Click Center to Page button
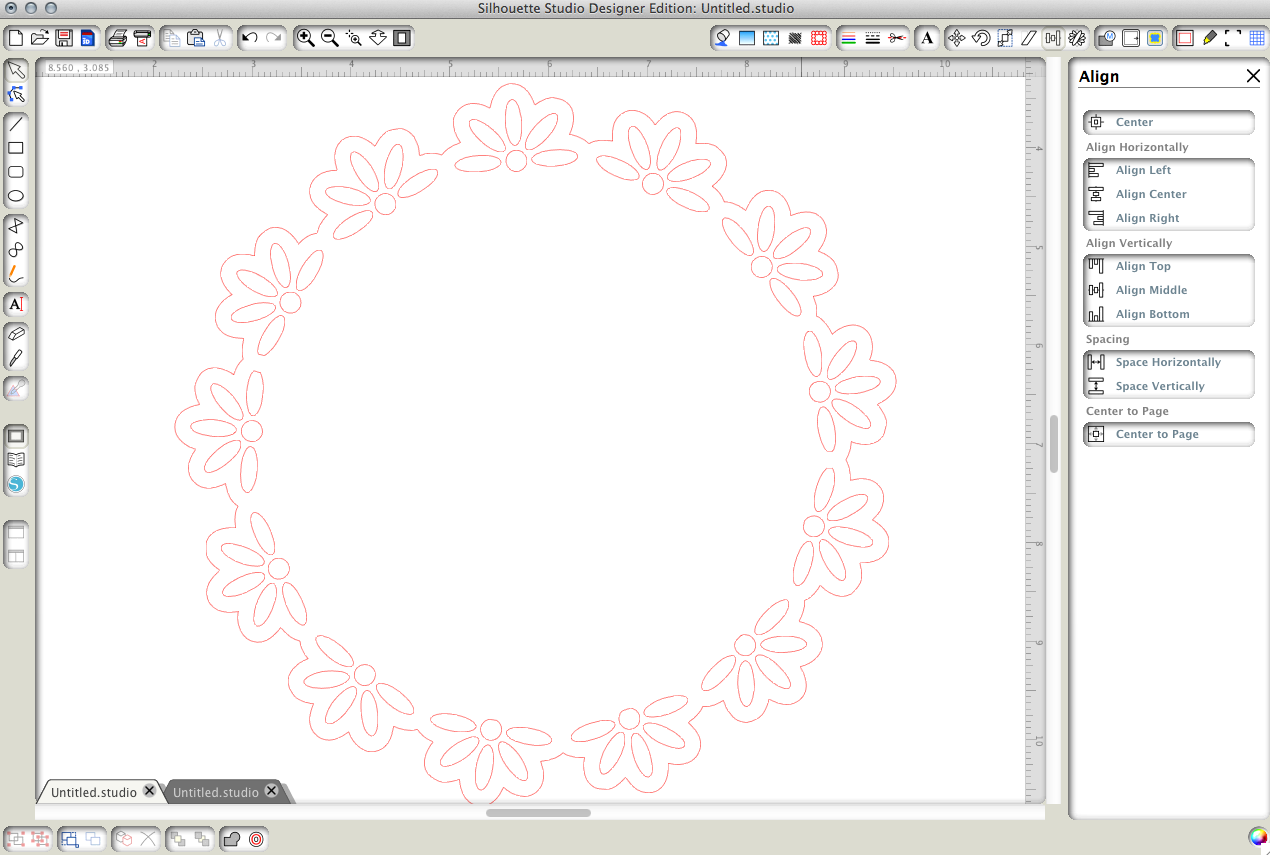The image size is (1270, 855). (1169, 434)
